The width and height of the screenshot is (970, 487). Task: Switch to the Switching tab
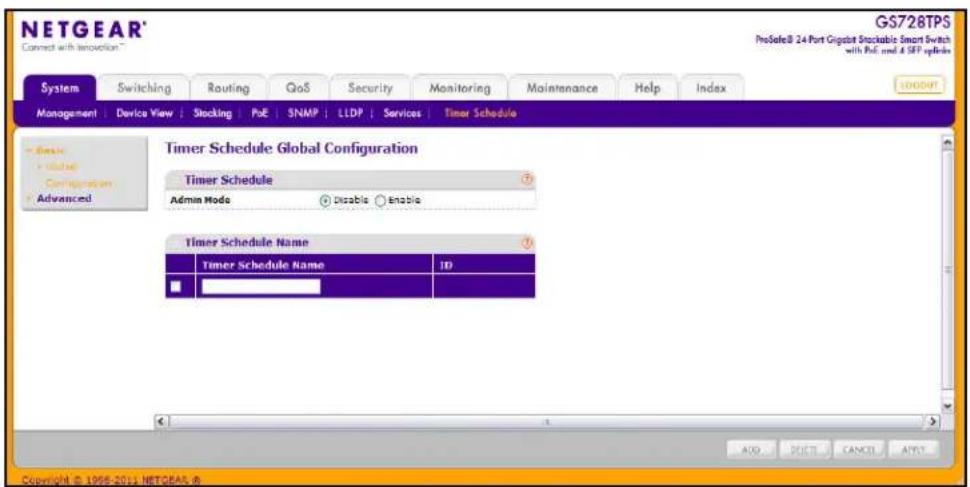pyautogui.click(x=144, y=88)
